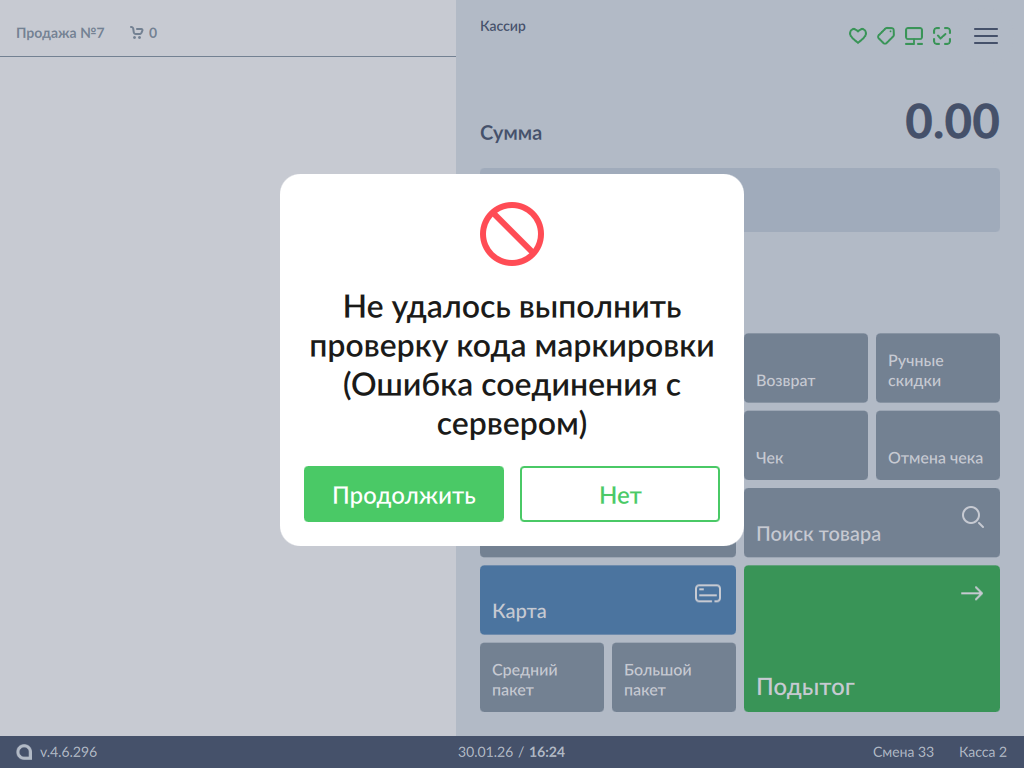The height and width of the screenshot is (768, 1024).
Task: Click the magnifier icon in Поиск товара
Action: click(x=972, y=517)
